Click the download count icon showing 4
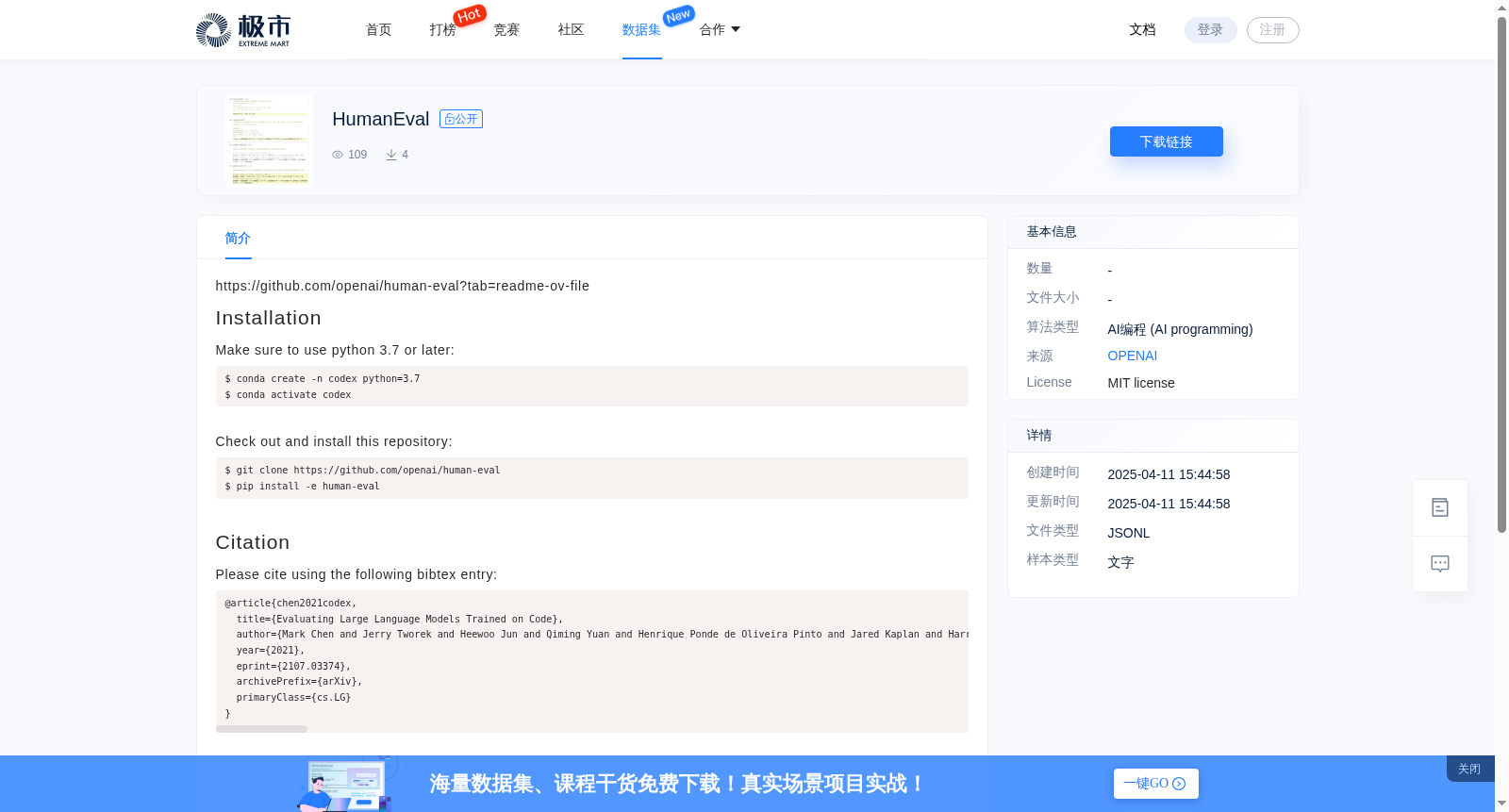The width and height of the screenshot is (1509, 812). pyautogui.click(x=391, y=155)
